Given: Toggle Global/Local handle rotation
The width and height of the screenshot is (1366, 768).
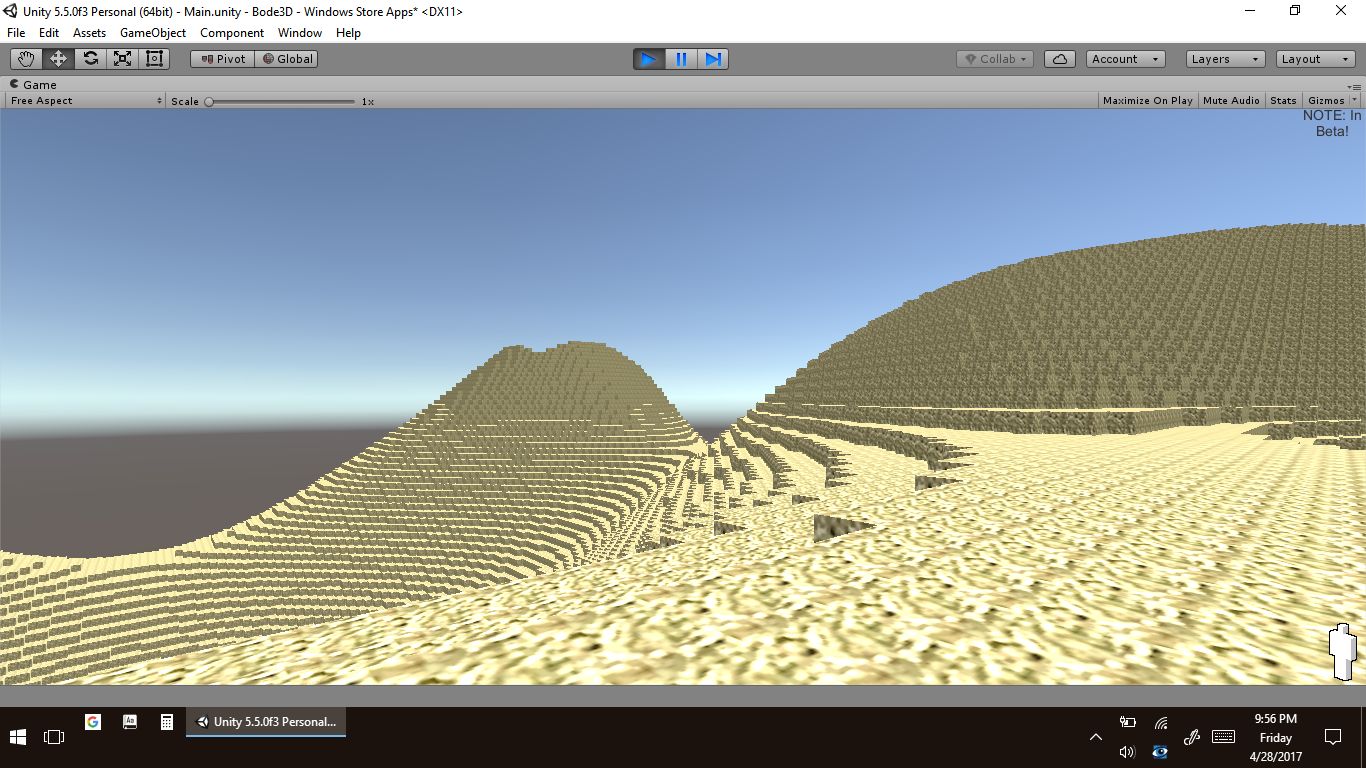Looking at the screenshot, I should pyautogui.click(x=287, y=59).
